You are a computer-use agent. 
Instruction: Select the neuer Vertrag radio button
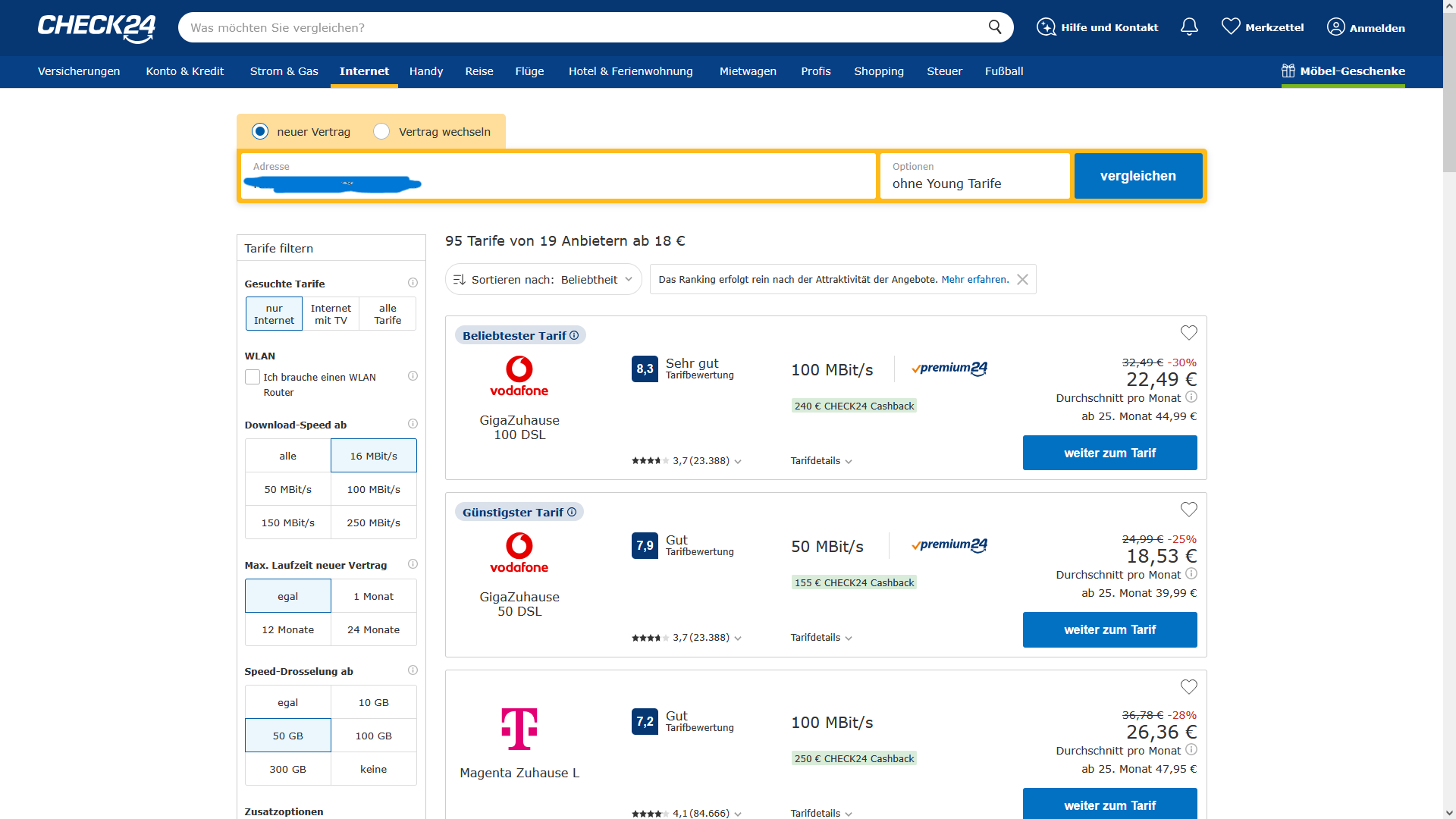click(260, 131)
